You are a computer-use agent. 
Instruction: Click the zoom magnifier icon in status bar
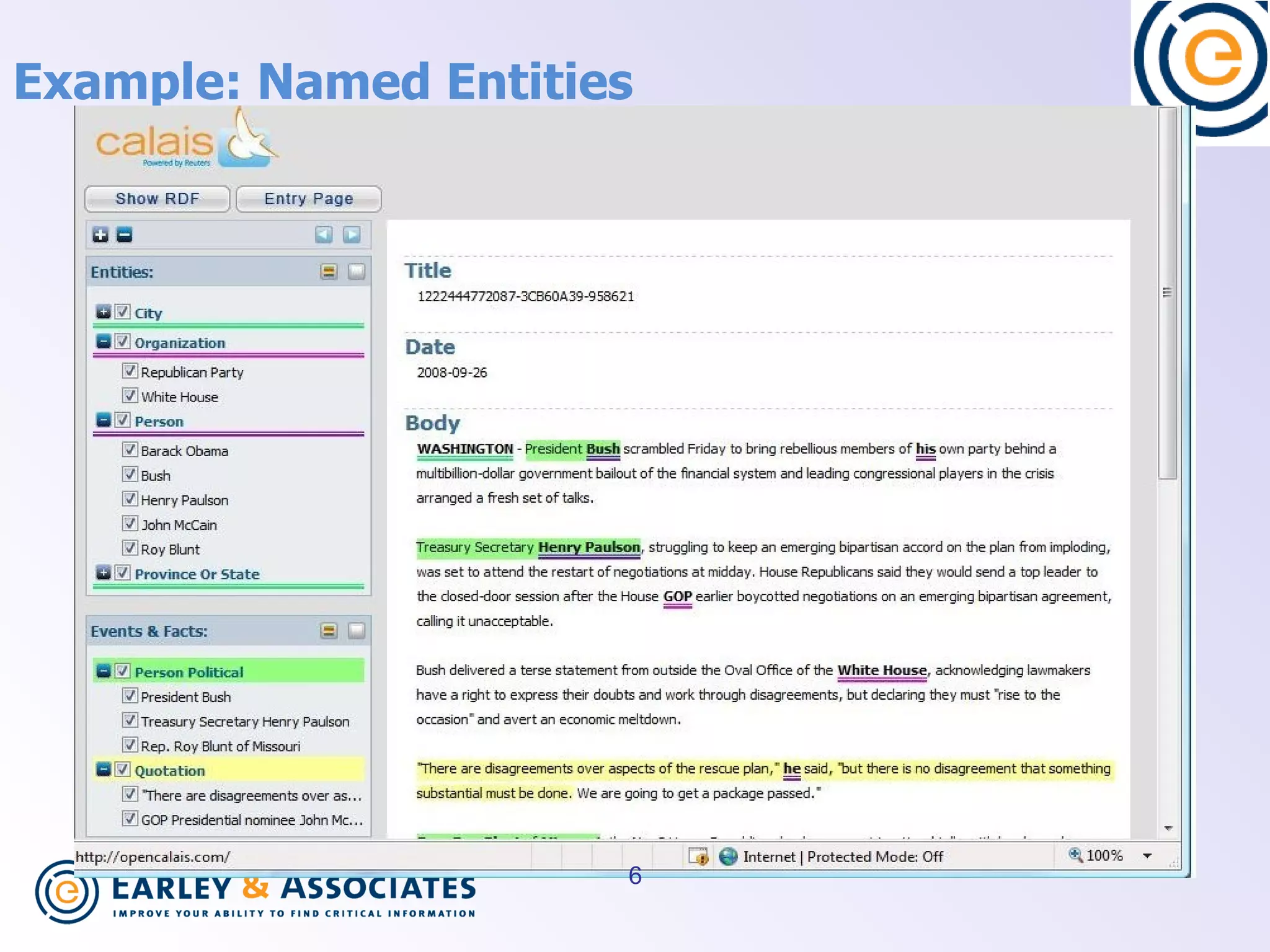tap(1075, 855)
